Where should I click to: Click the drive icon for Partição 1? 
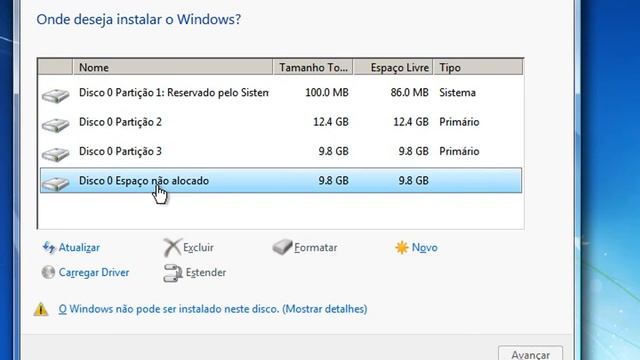pos(56,96)
